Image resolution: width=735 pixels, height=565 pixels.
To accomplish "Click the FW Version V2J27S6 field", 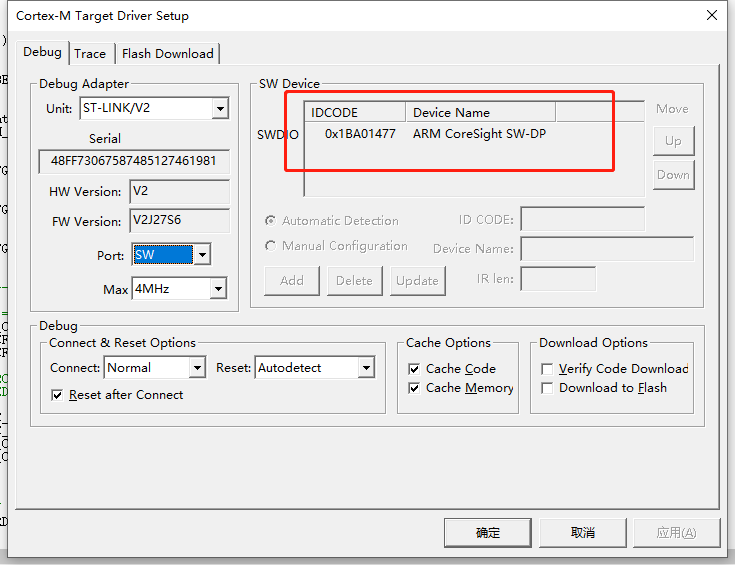I will click(x=180, y=220).
